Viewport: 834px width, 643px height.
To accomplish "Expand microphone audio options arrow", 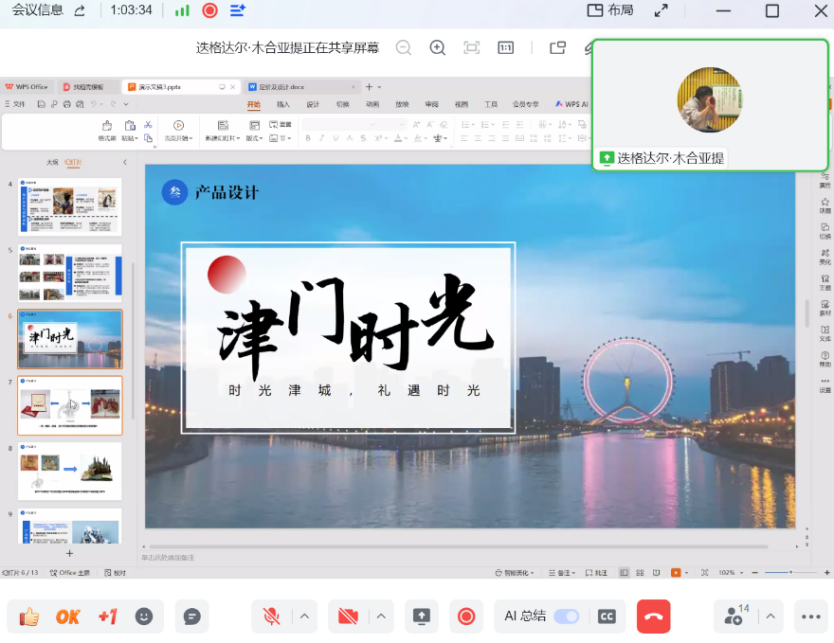I will click(304, 616).
